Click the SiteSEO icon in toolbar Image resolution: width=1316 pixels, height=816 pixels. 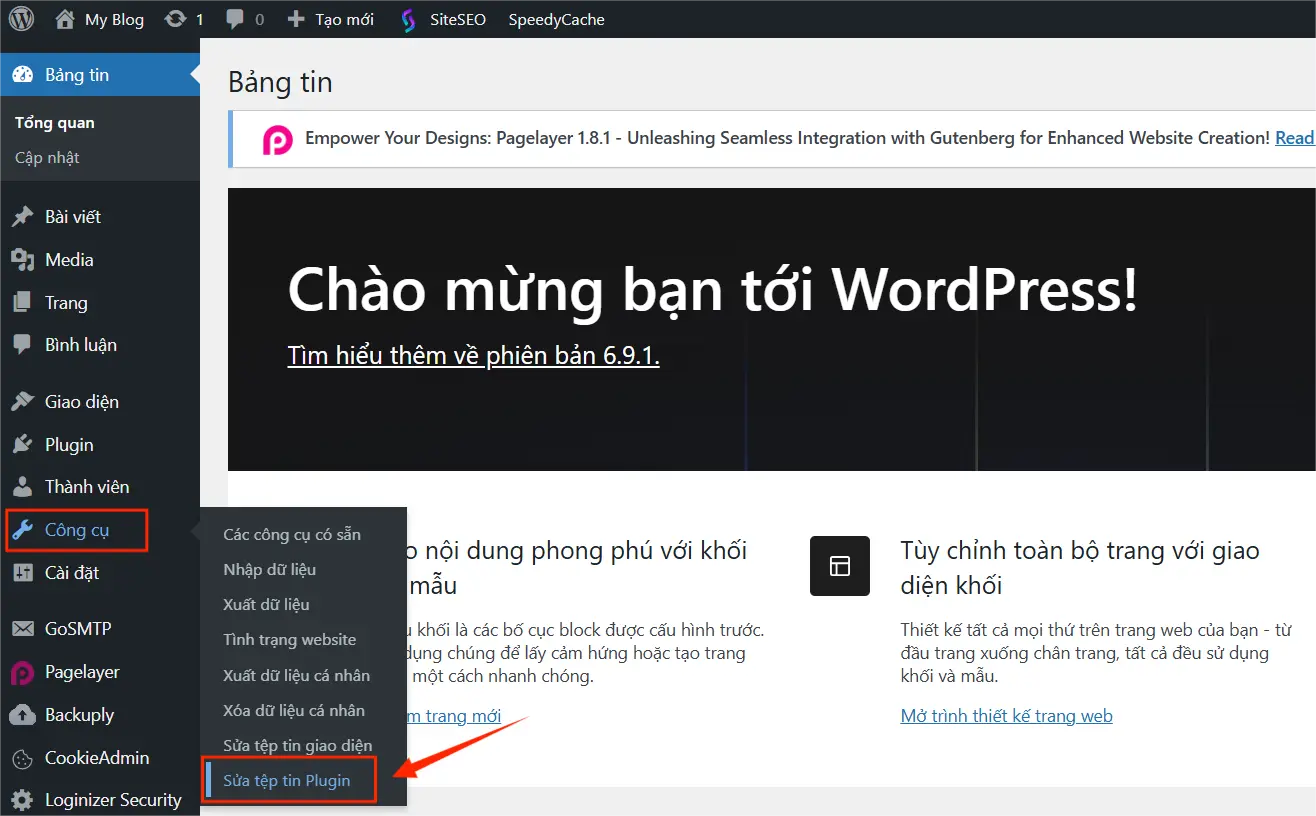[408, 20]
